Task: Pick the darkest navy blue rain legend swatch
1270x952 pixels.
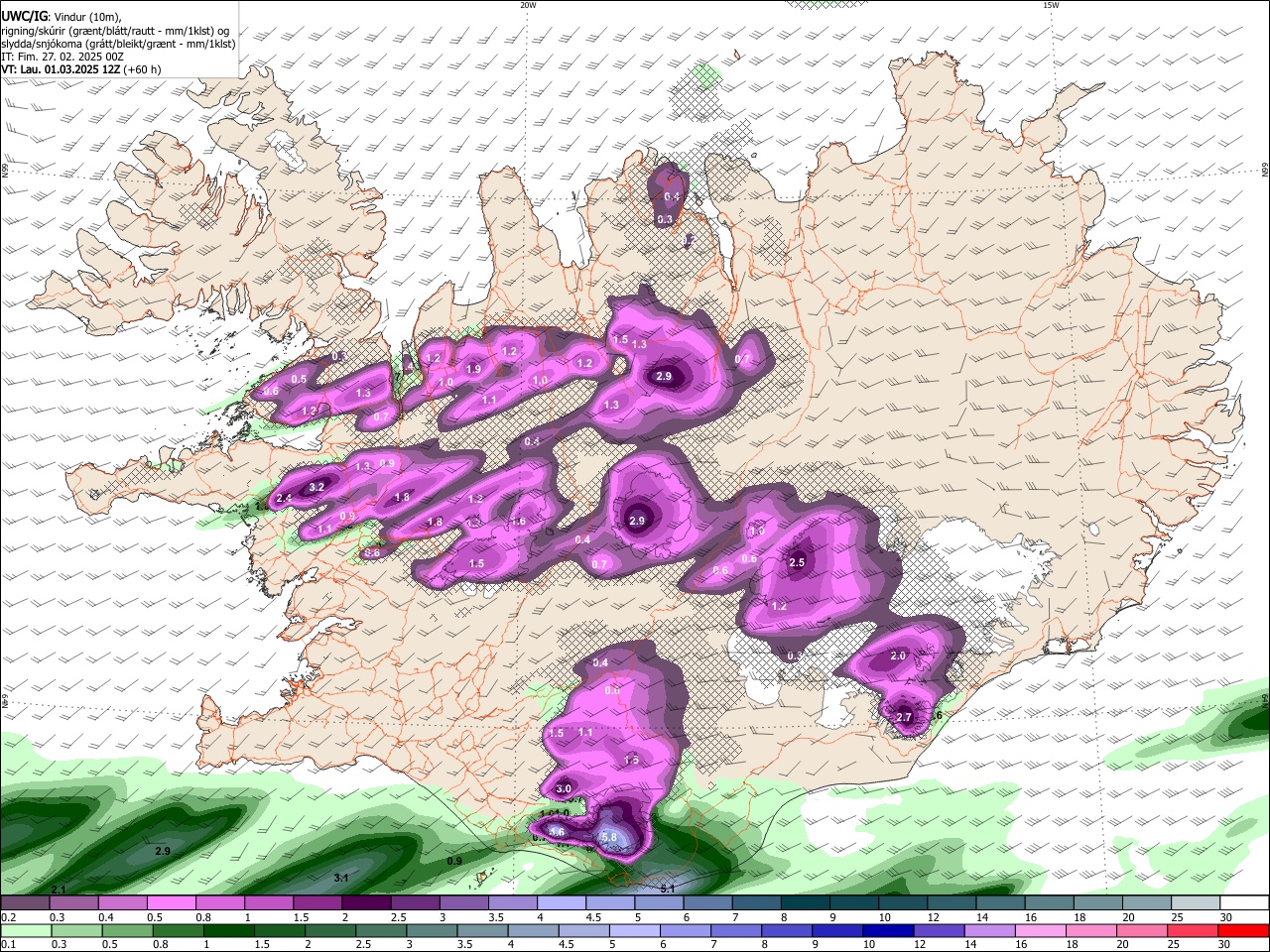Action: [x=886, y=931]
